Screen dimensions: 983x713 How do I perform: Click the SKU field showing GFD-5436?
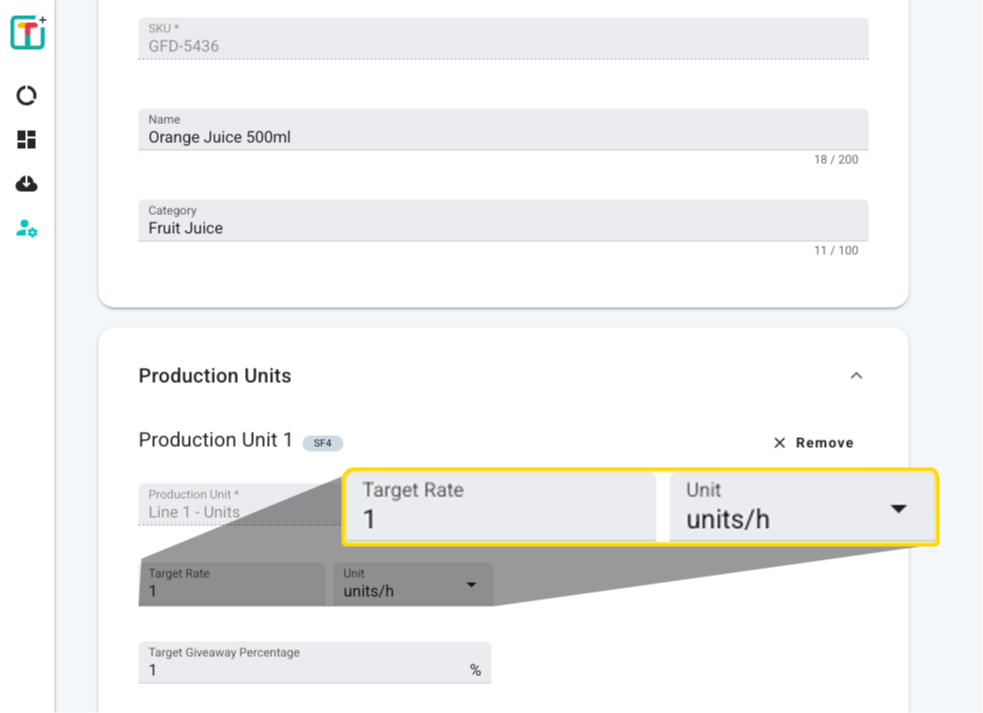pos(502,39)
